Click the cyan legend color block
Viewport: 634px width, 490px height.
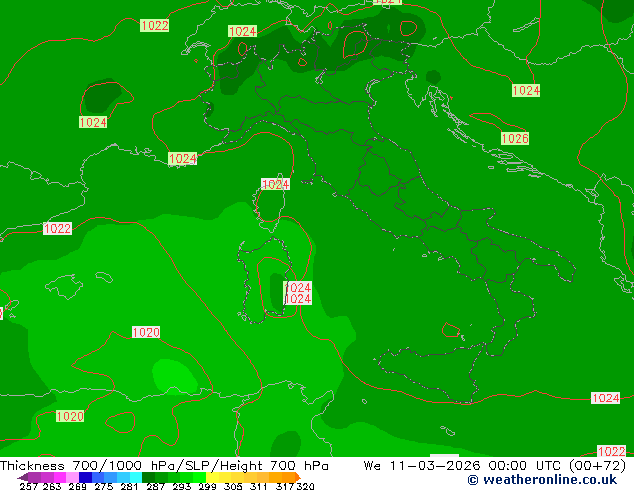[136, 477]
